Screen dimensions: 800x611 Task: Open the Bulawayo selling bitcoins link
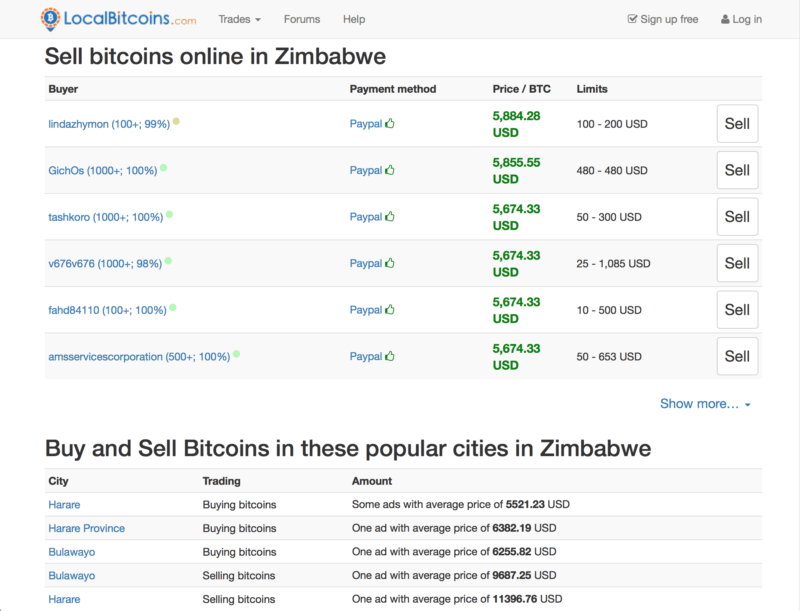tap(70, 575)
